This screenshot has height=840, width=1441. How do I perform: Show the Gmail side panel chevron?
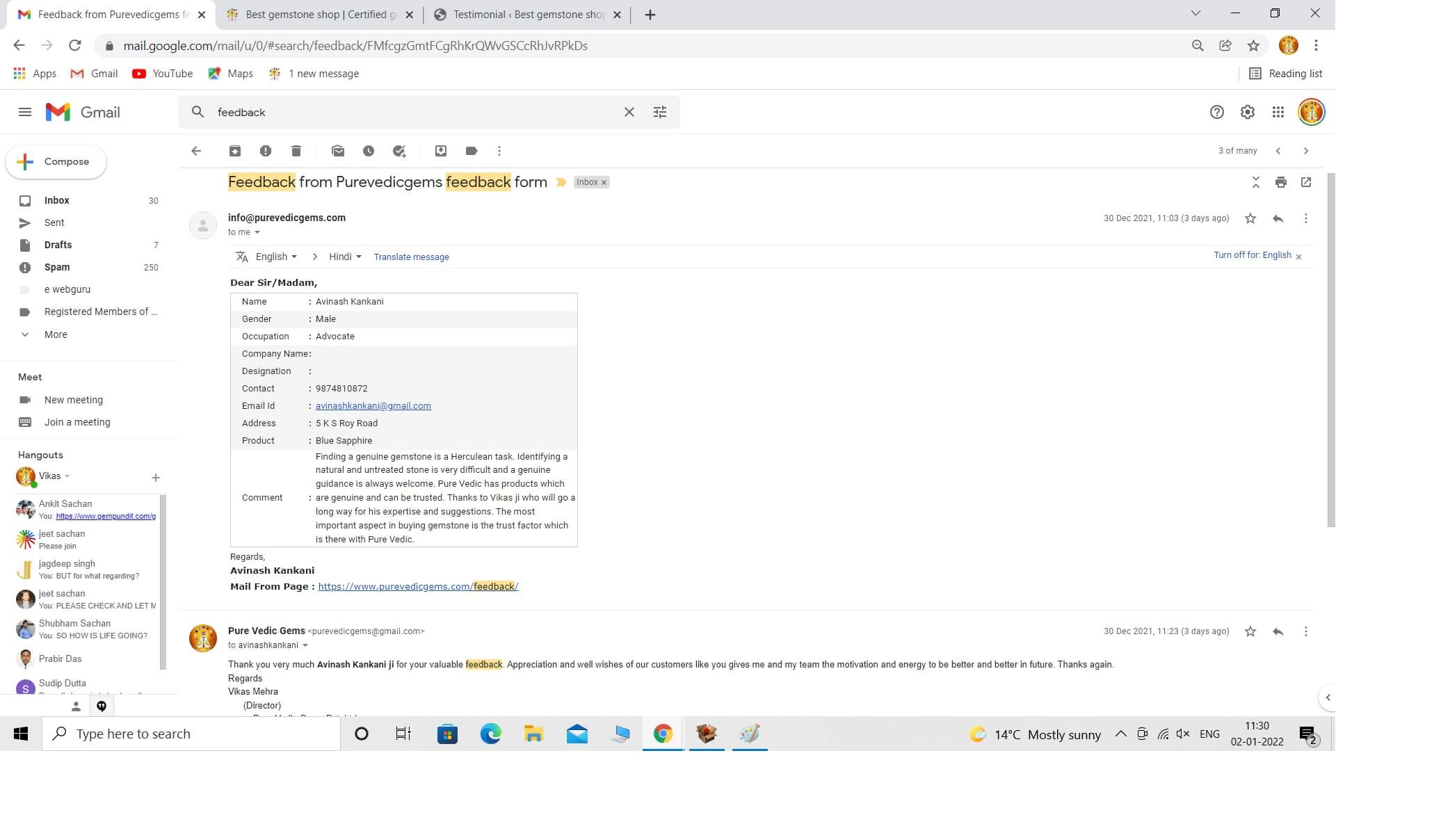tap(1328, 697)
